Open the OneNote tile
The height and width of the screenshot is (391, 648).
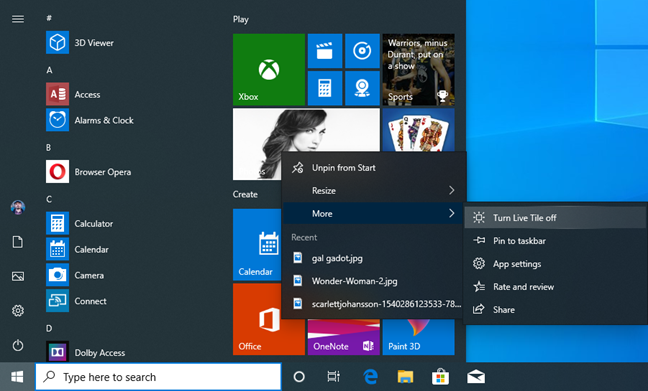pyautogui.click(x=343, y=337)
